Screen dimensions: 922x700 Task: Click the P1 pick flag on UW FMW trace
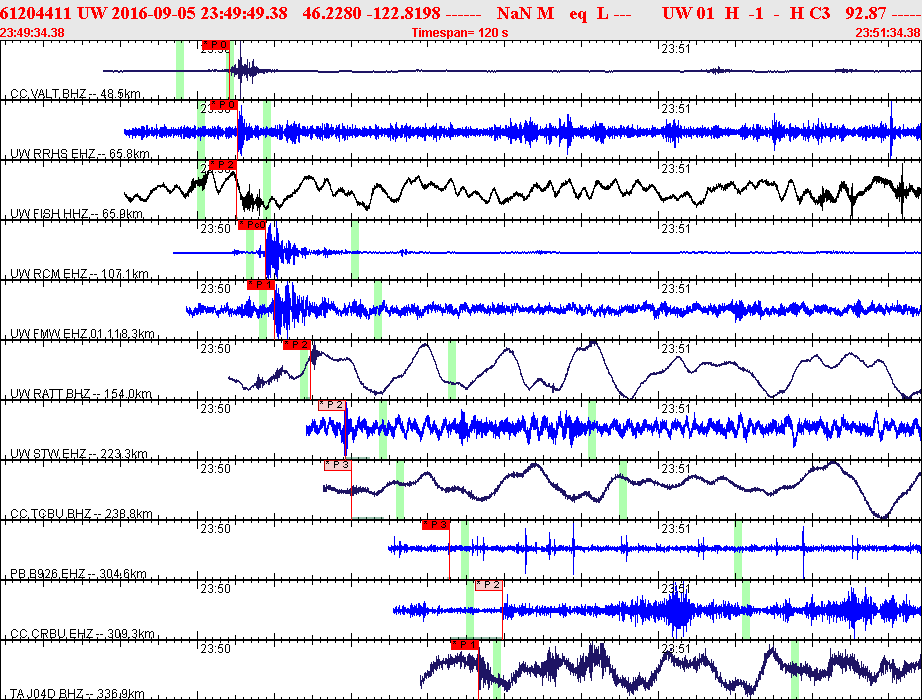(260, 285)
